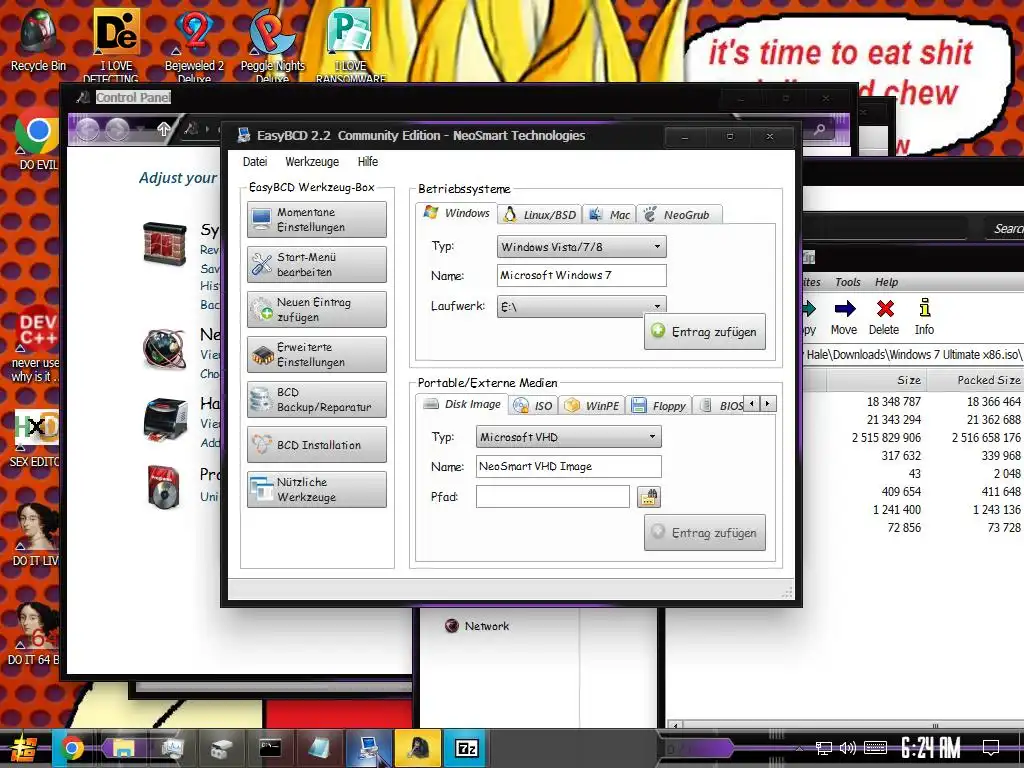The width and height of the screenshot is (1024, 768).
Task: Sort by Packed Size column in 7-Zip
Action: point(976,380)
